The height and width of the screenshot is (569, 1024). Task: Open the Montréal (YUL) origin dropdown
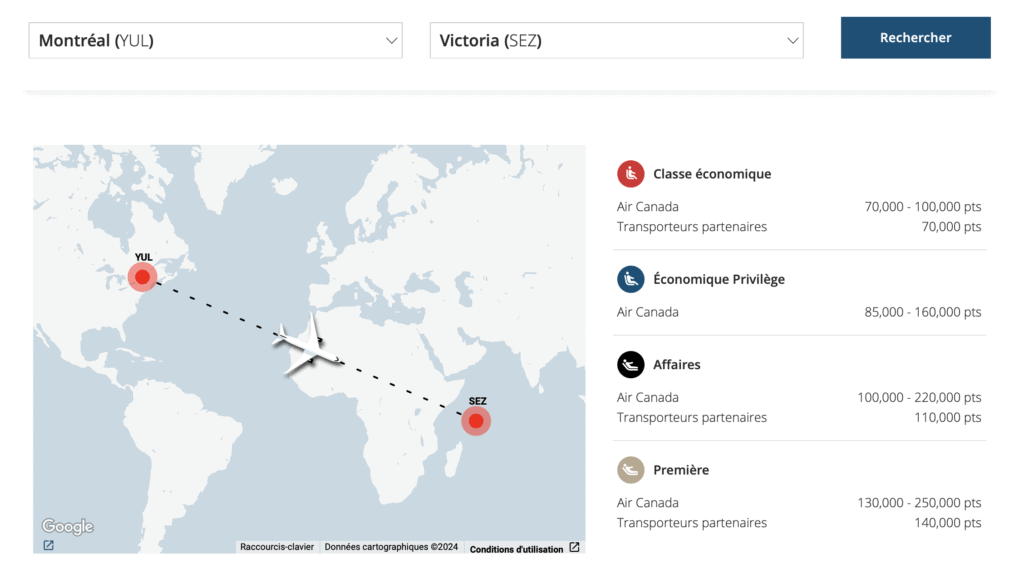[x=200, y=41]
